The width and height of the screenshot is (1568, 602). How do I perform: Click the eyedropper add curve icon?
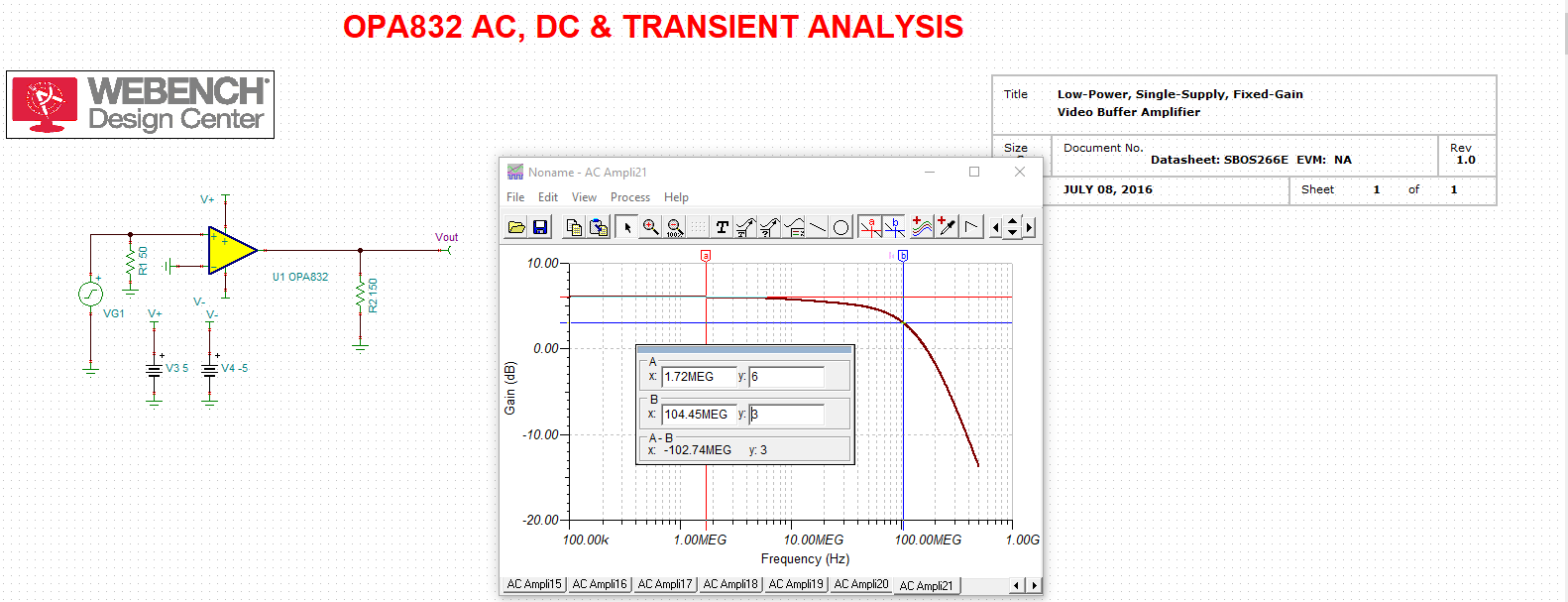click(x=947, y=227)
